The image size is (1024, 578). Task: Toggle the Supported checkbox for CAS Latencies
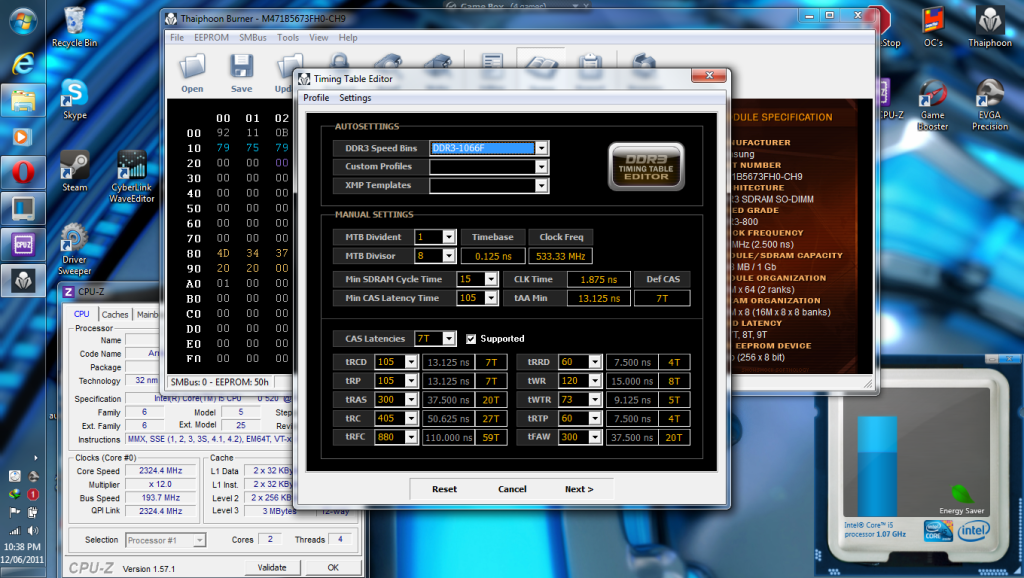[x=471, y=338]
